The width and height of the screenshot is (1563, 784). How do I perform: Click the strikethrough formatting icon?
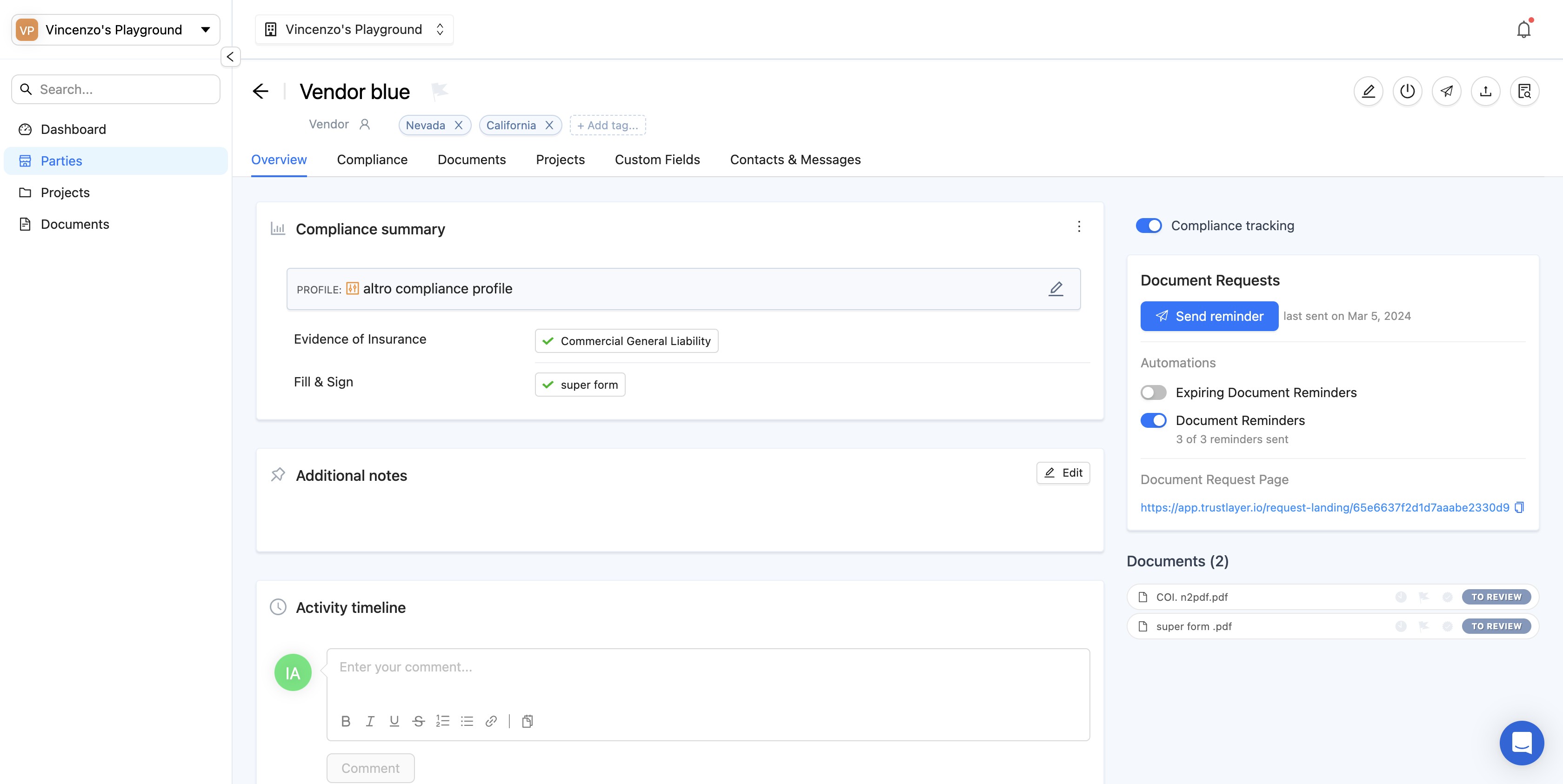[418, 721]
